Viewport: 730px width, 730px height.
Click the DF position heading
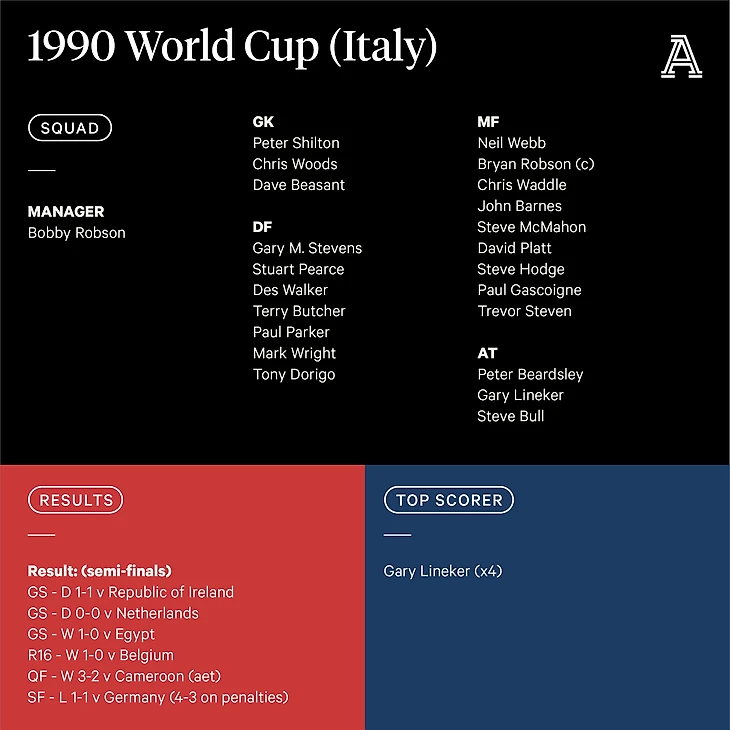click(262, 227)
